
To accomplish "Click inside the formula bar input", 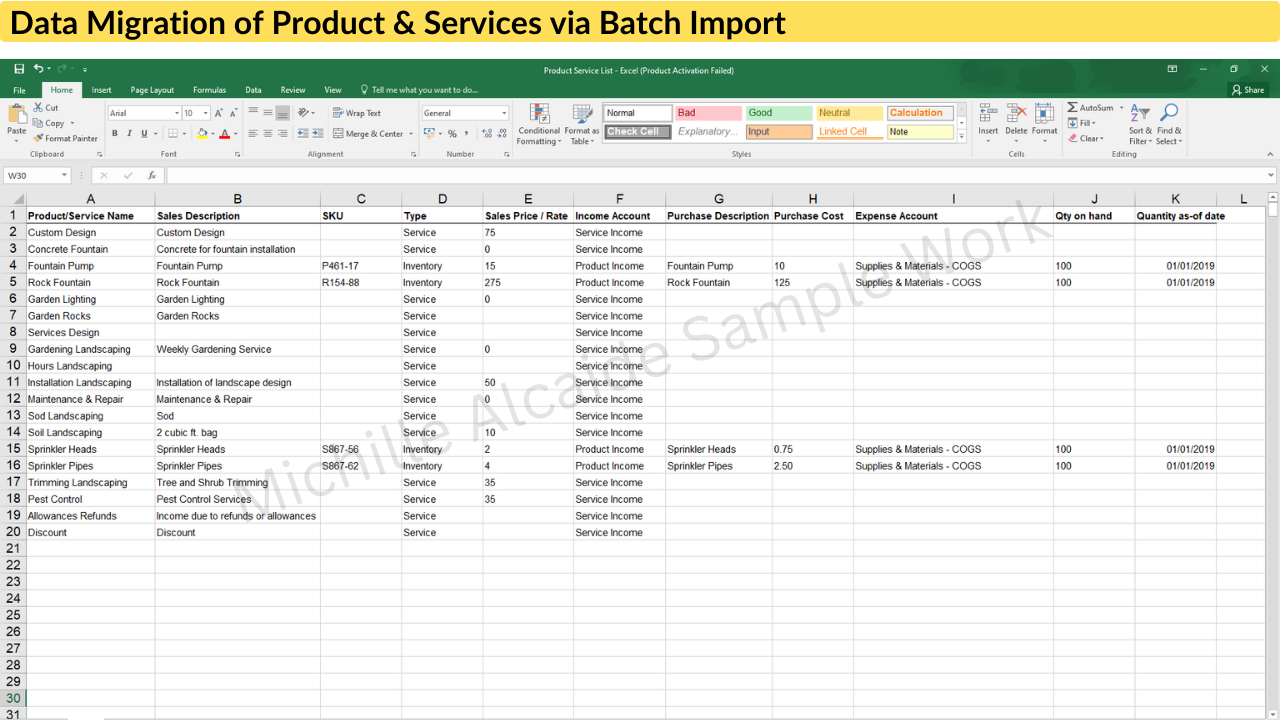I will point(700,175).
